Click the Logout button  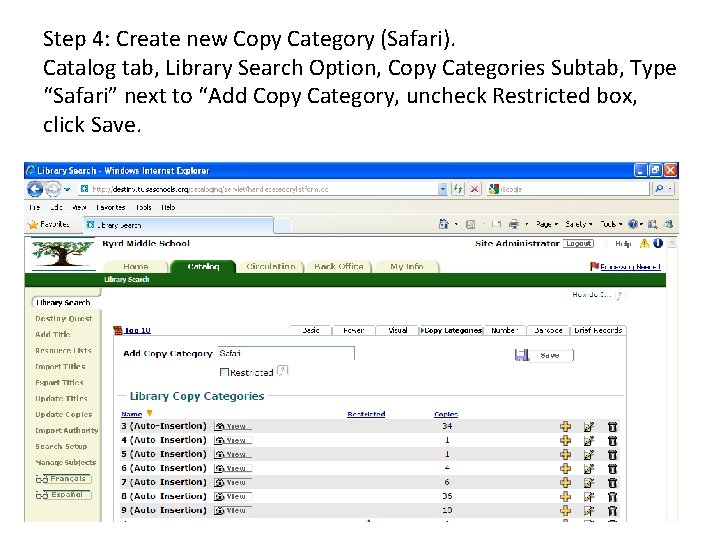[579, 243]
